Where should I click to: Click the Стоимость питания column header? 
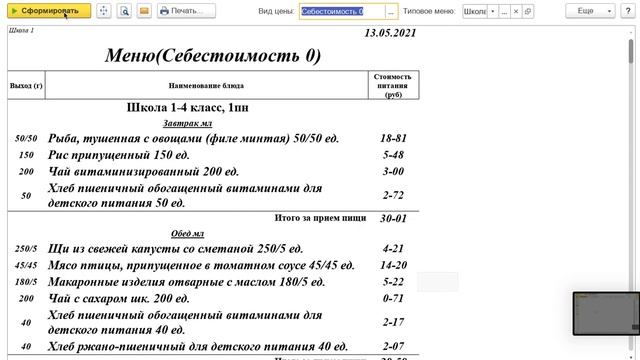393,85
